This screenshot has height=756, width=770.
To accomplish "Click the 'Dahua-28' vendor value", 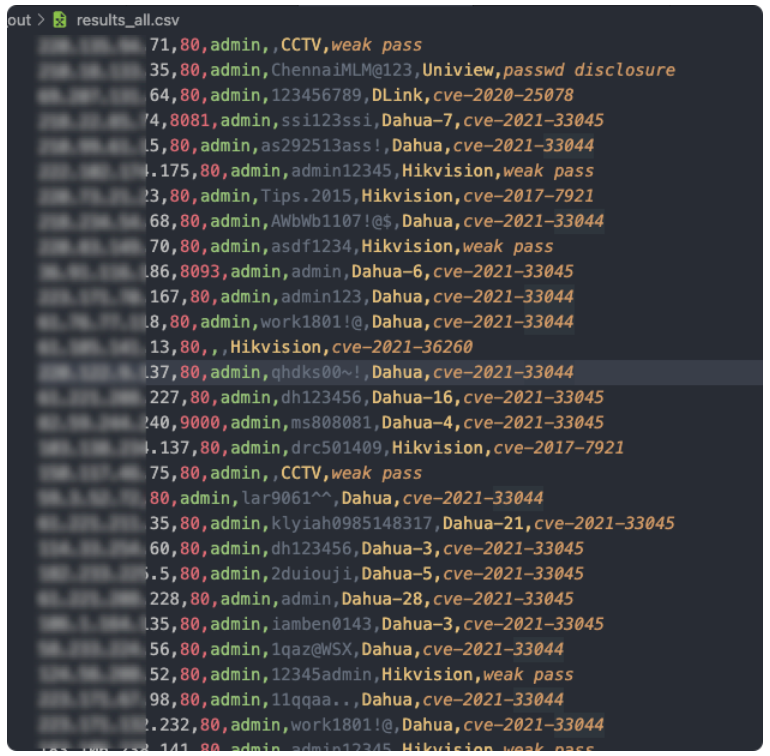I will pyautogui.click(x=382, y=599).
